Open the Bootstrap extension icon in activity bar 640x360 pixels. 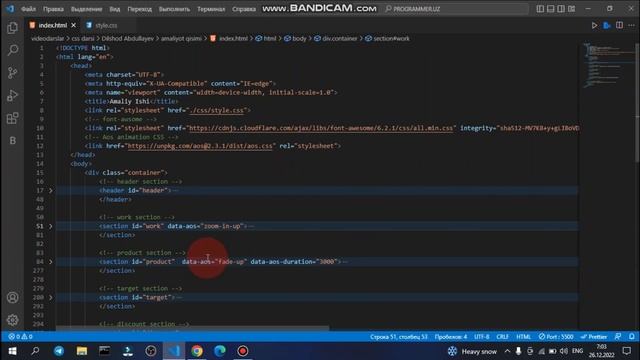tap(13, 140)
